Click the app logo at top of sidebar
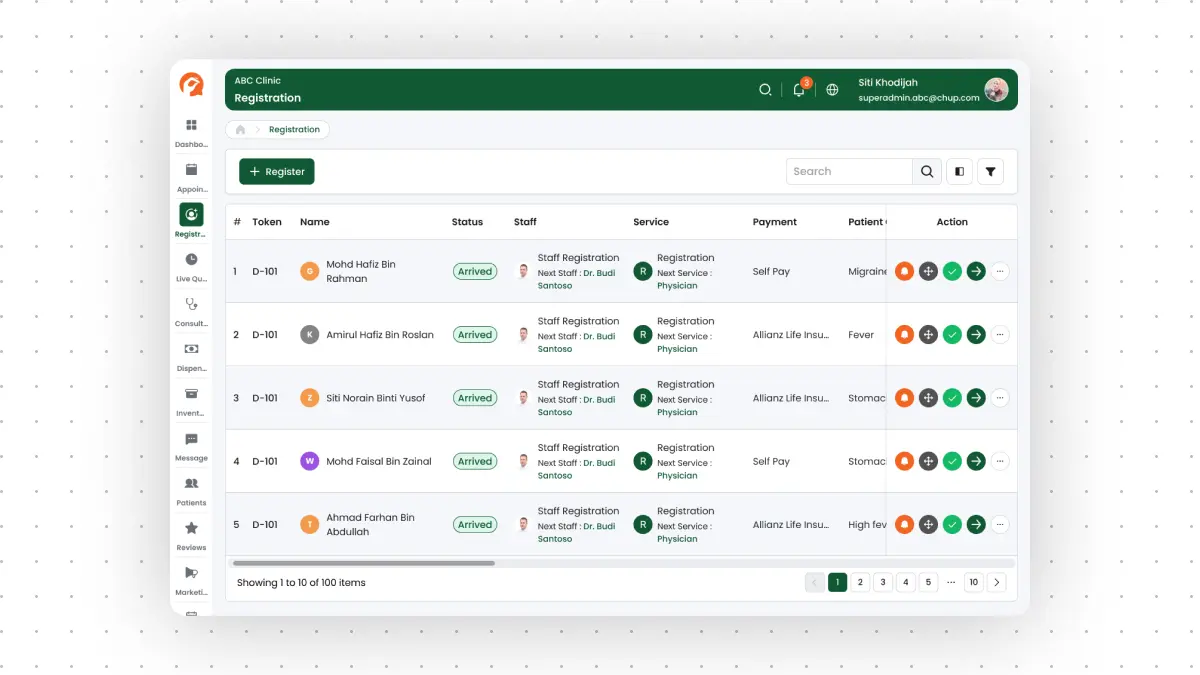The height and width of the screenshot is (675, 1200). pos(191,85)
